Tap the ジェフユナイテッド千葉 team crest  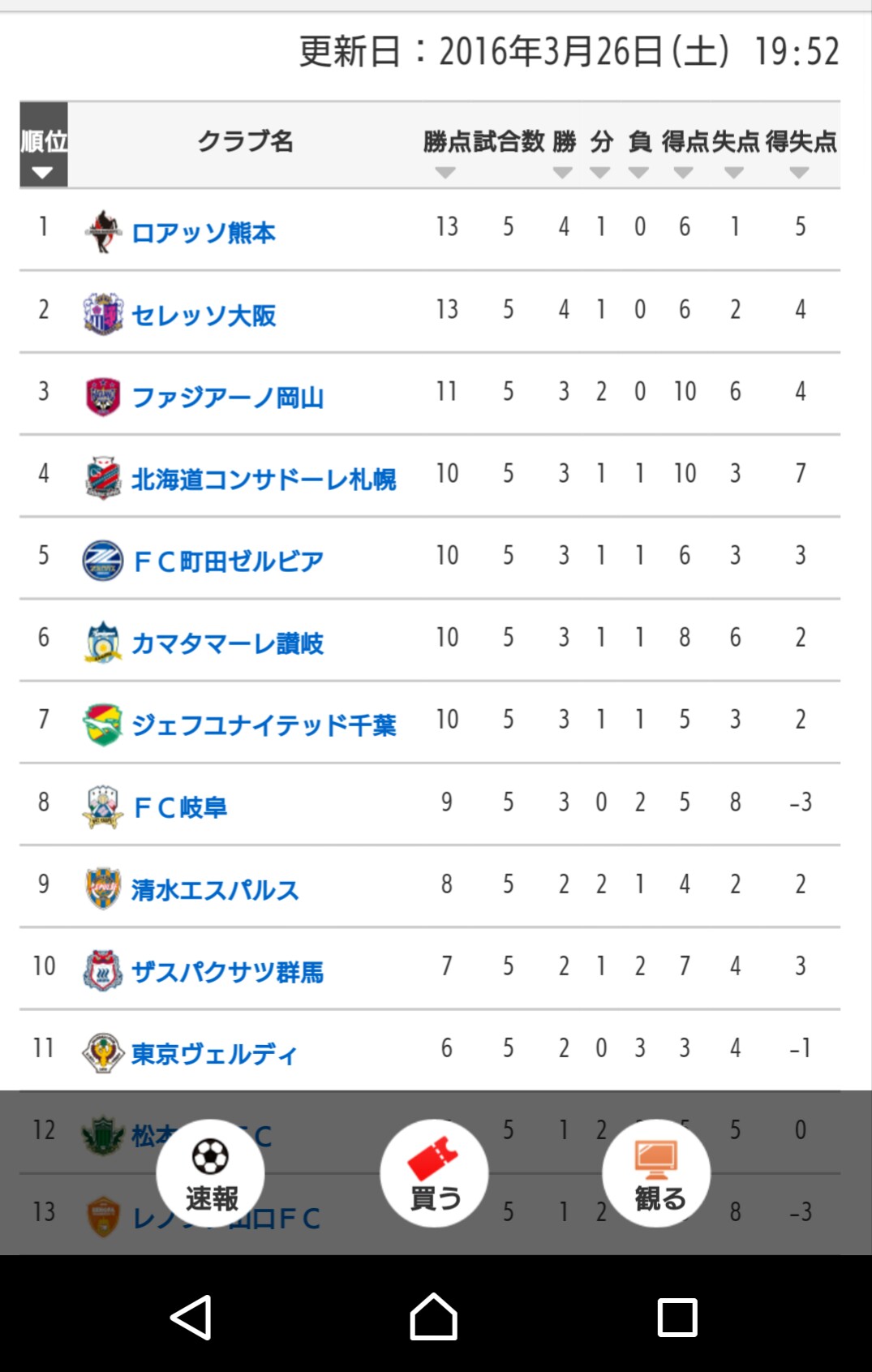pyautogui.click(x=103, y=724)
